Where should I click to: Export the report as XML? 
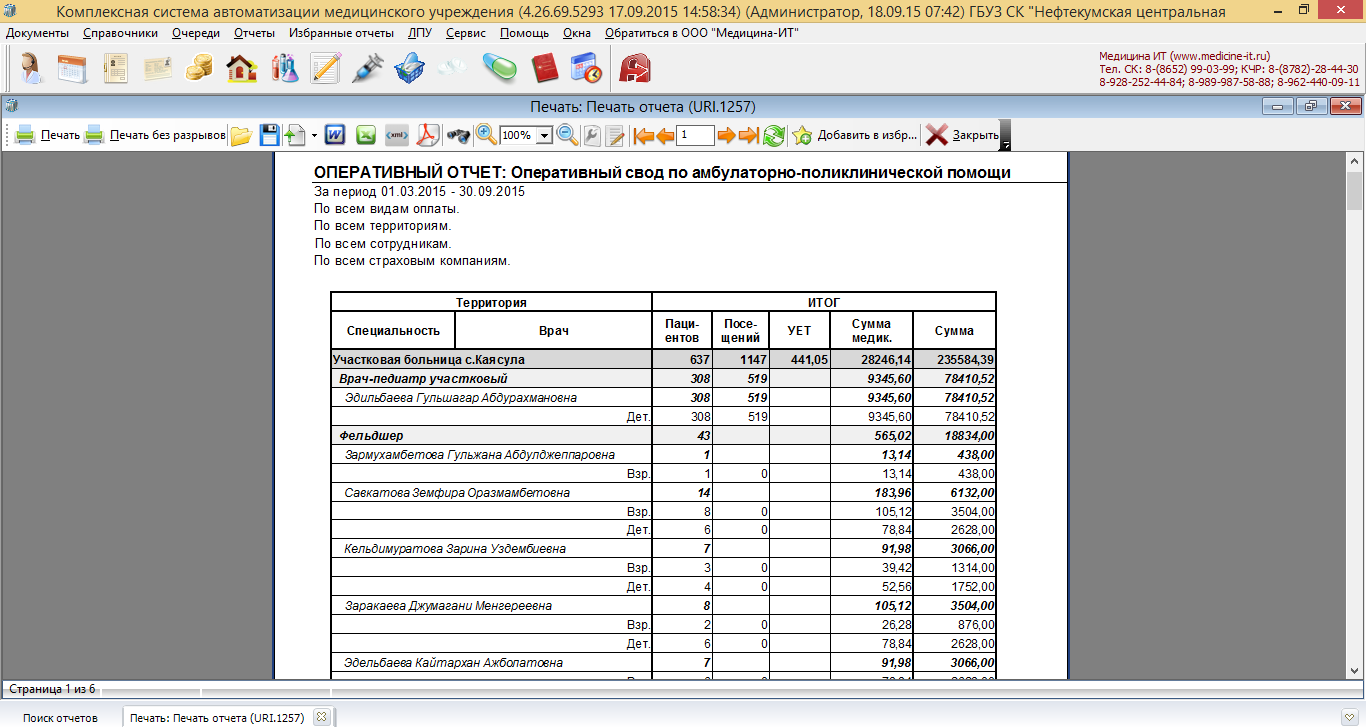click(x=398, y=135)
